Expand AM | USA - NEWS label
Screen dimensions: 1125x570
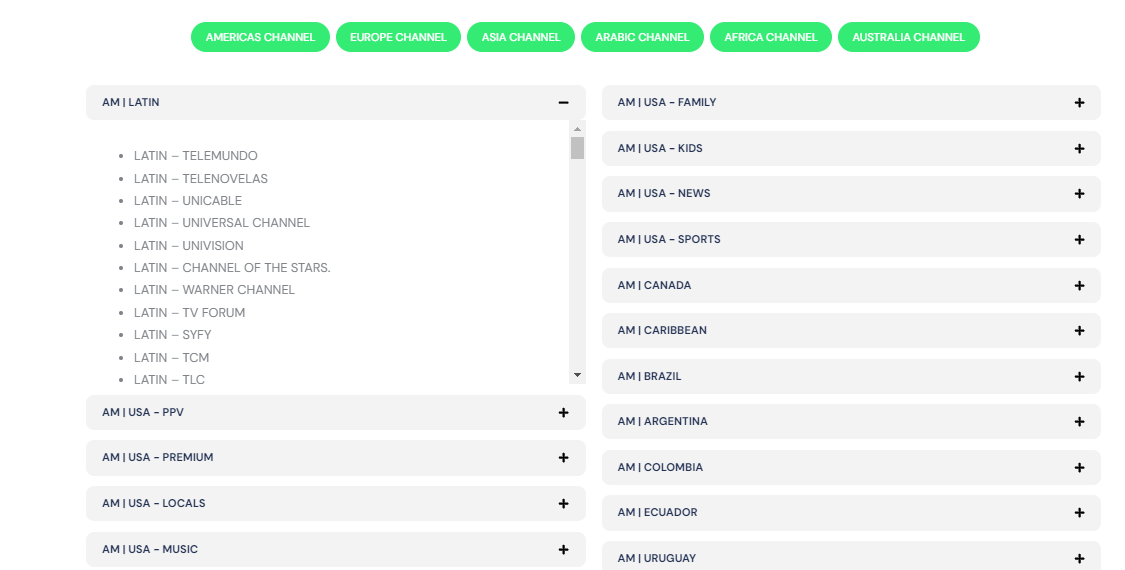click(x=664, y=193)
